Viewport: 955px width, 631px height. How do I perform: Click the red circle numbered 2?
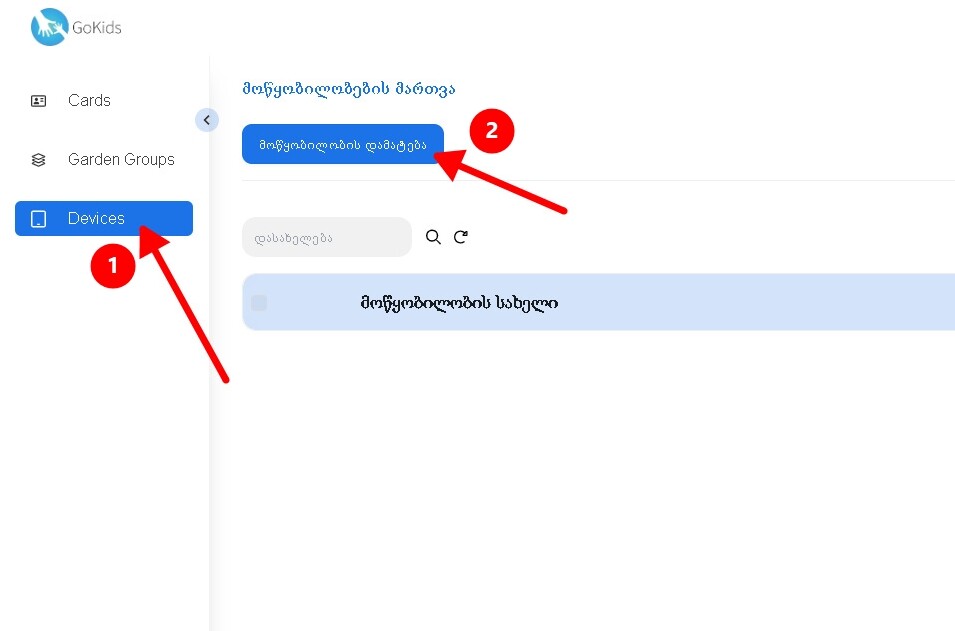point(492,131)
